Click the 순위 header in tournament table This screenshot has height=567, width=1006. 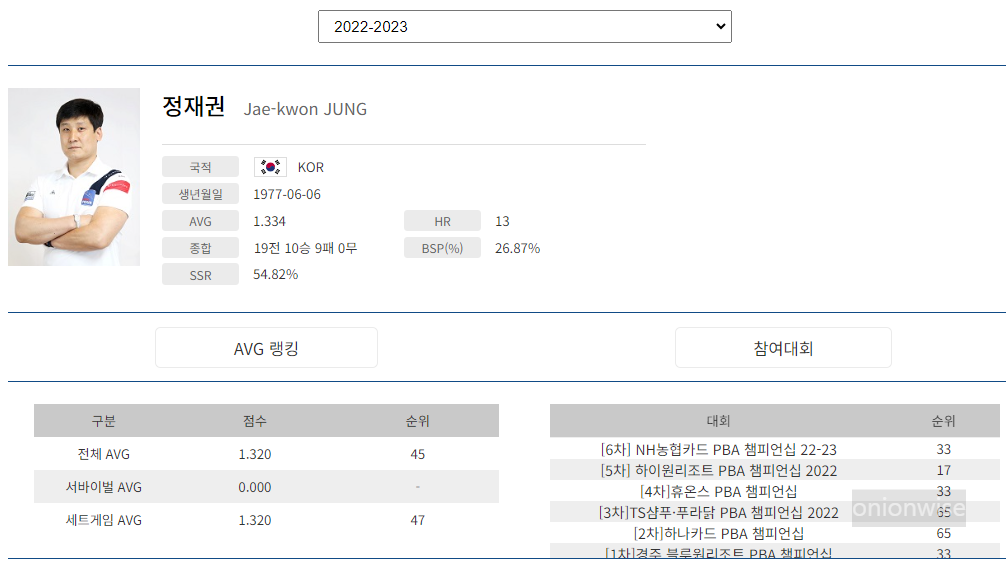pyautogui.click(x=943, y=421)
